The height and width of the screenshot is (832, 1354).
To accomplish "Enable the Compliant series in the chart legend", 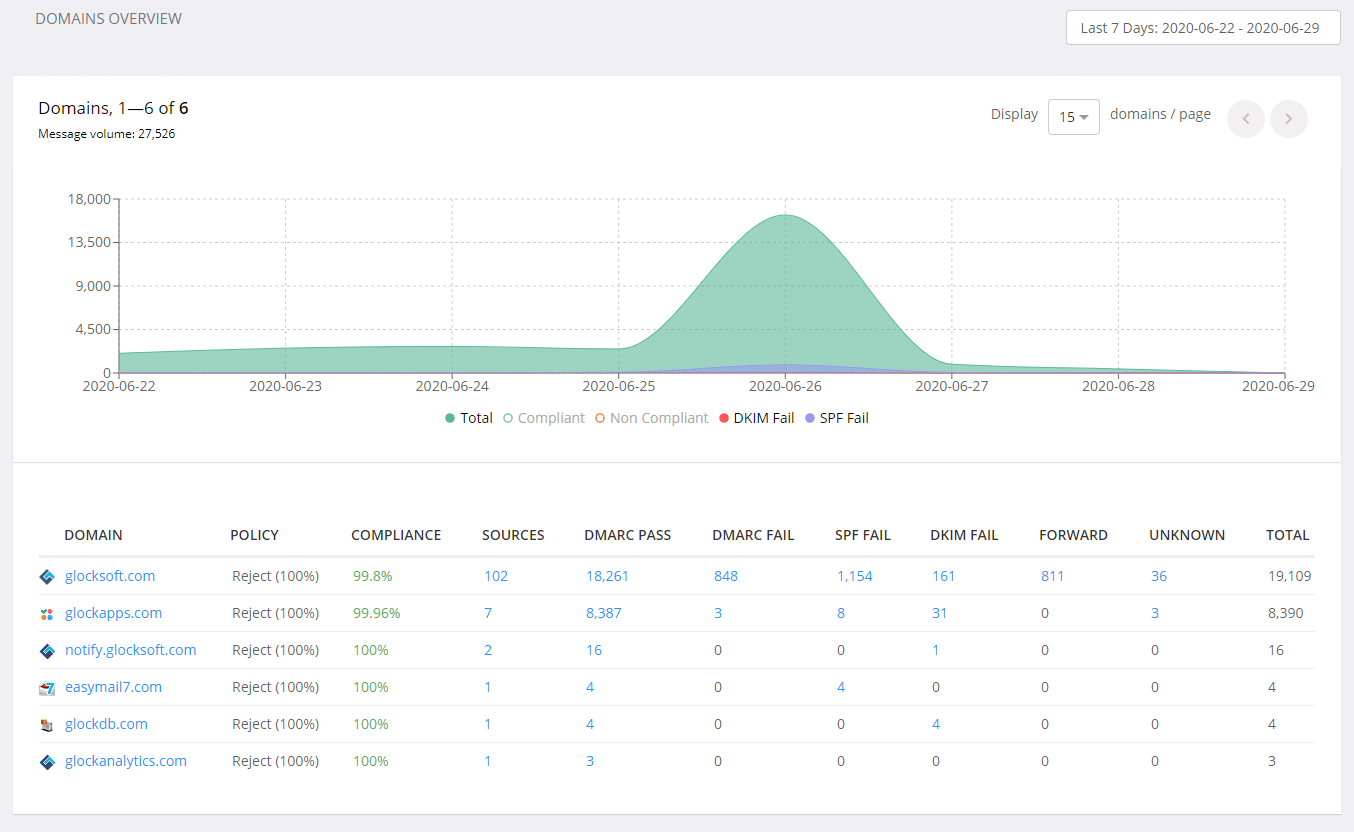I will (543, 418).
